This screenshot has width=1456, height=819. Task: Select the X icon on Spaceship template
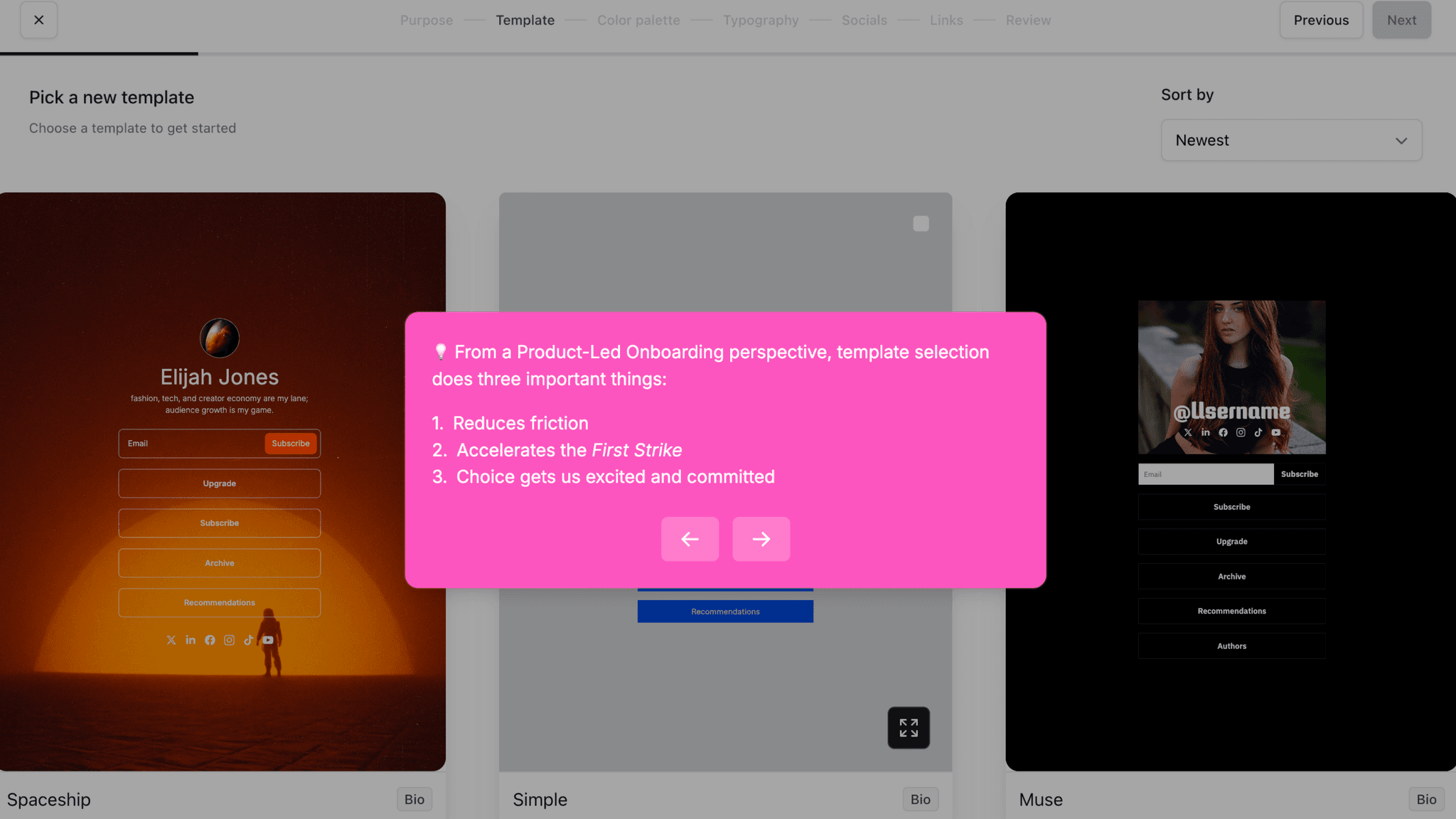point(171,640)
